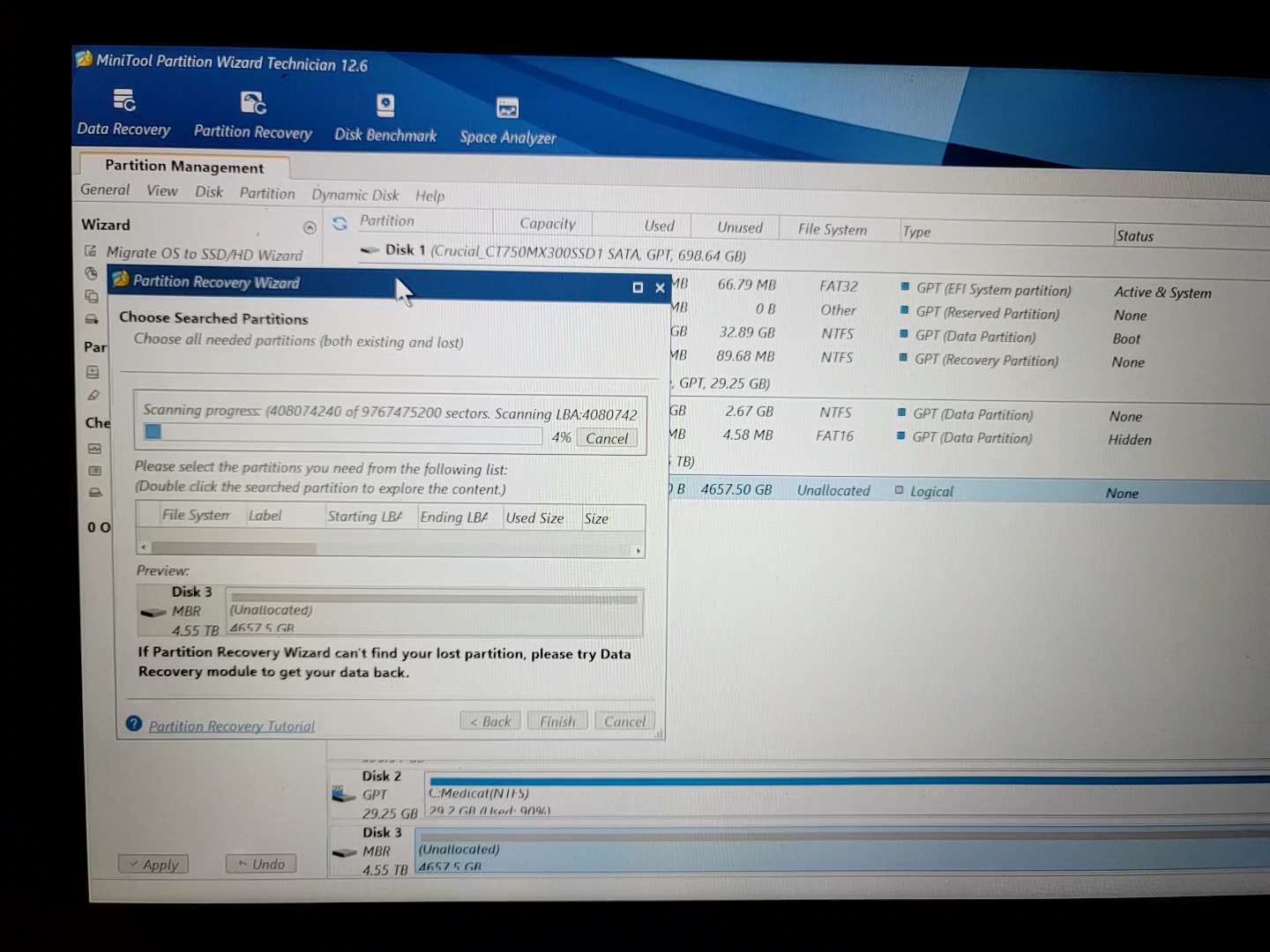The height and width of the screenshot is (952, 1270).
Task: Select the Disk 1 Crucial SSD header row
Action: point(565,254)
